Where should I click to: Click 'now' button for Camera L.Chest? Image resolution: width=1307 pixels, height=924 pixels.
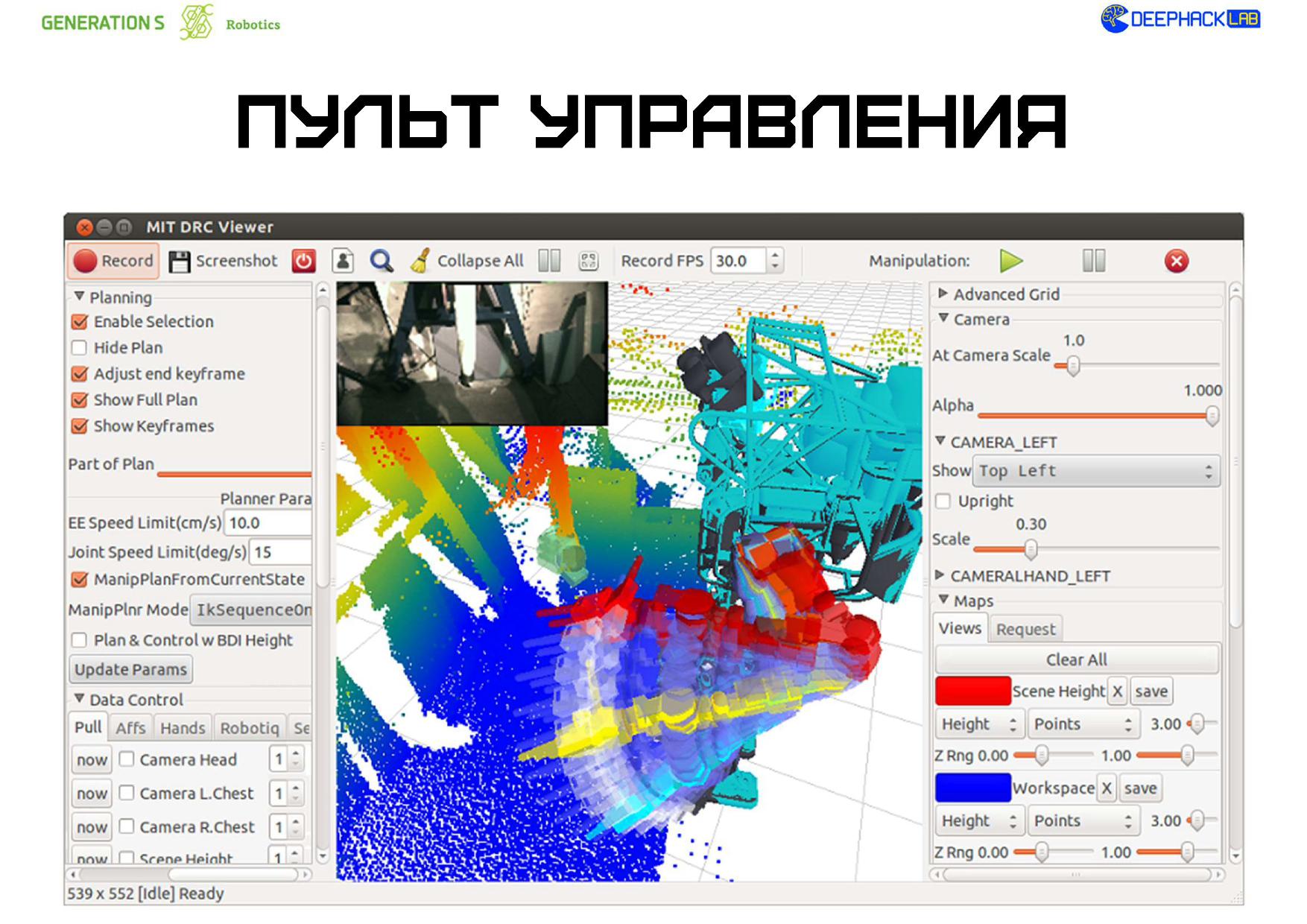[x=92, y=794]
